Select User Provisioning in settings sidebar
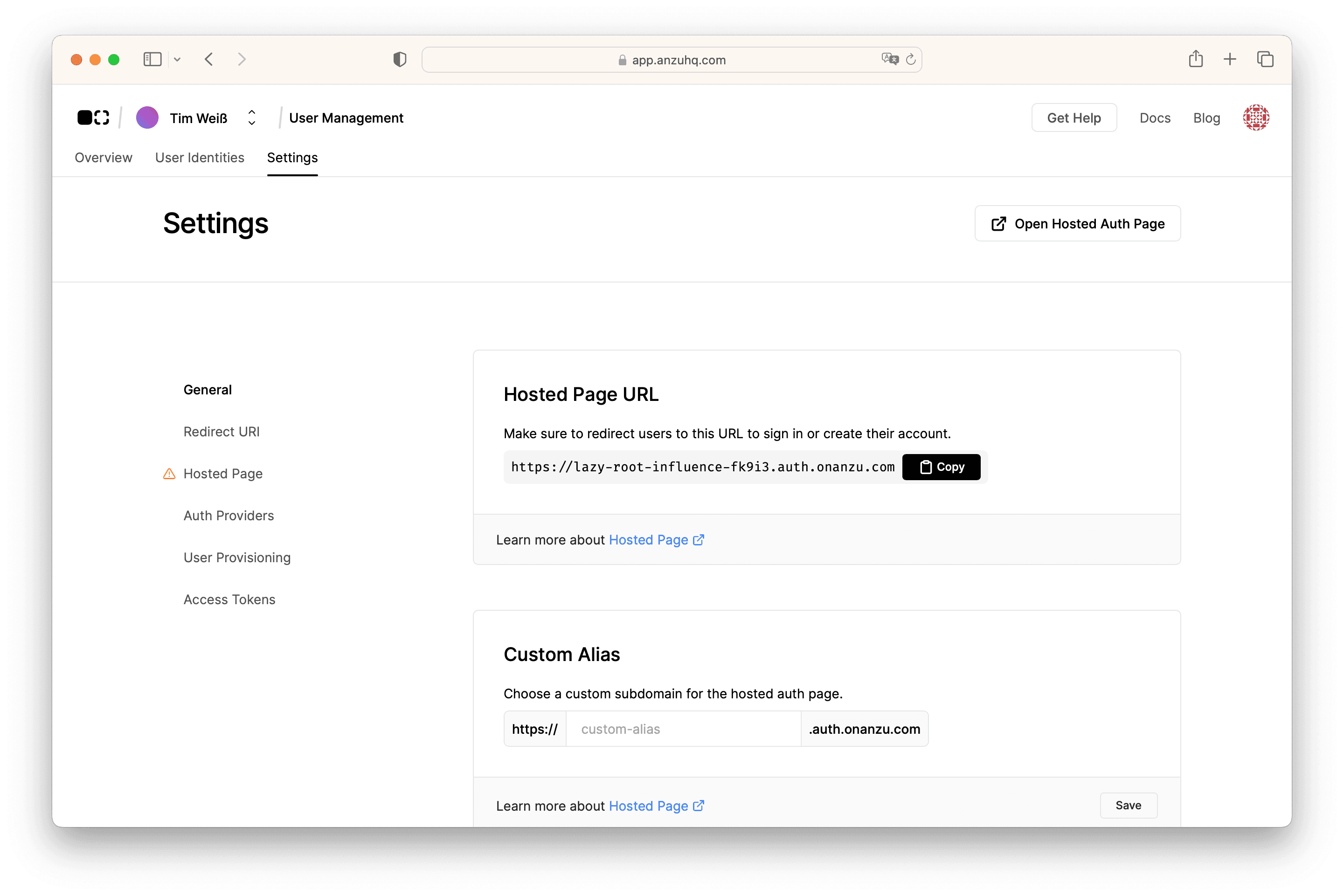1344x896 pixels. [237, 558]
